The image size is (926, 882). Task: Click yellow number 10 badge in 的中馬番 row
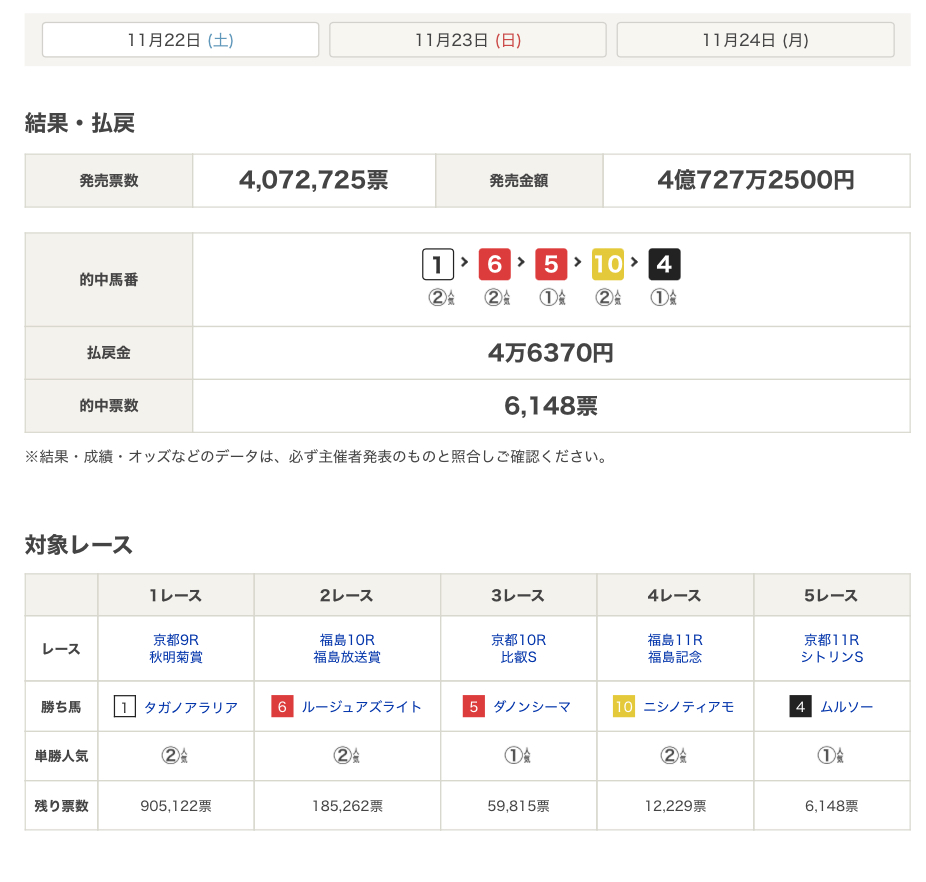click(608, 265)
